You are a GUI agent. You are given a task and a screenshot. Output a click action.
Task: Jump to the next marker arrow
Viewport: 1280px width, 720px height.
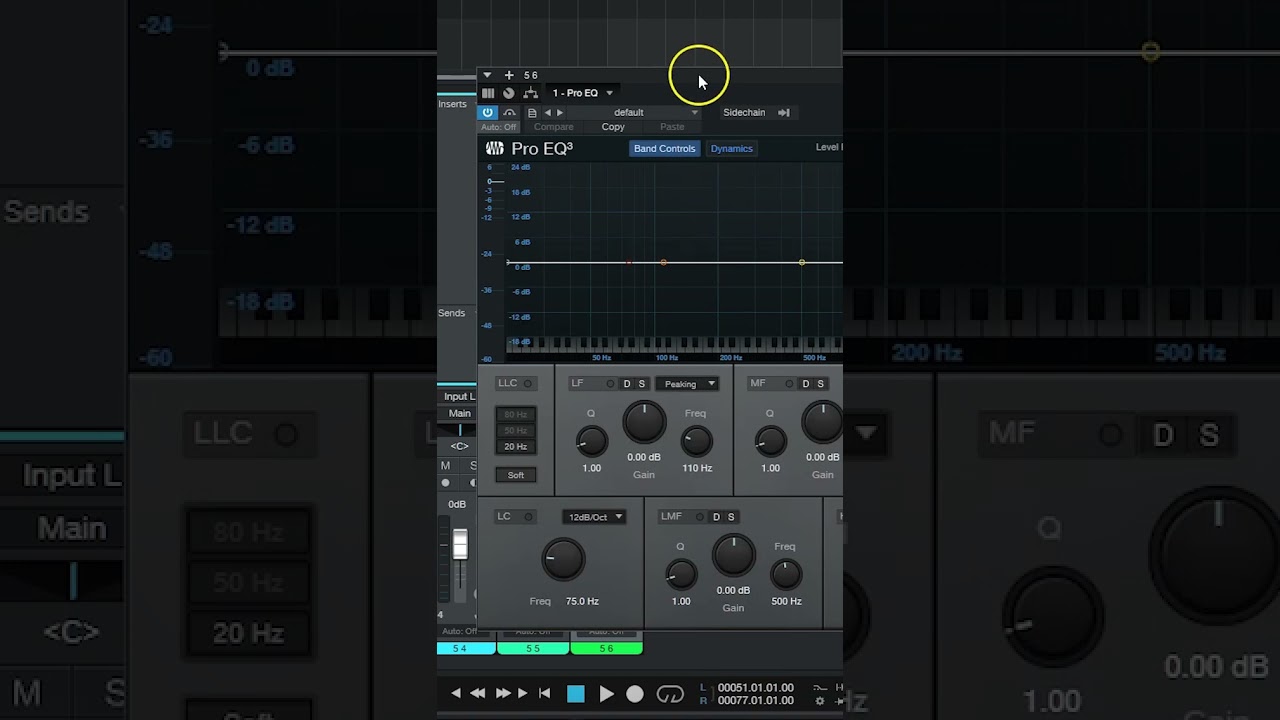[x=522, y=693]
